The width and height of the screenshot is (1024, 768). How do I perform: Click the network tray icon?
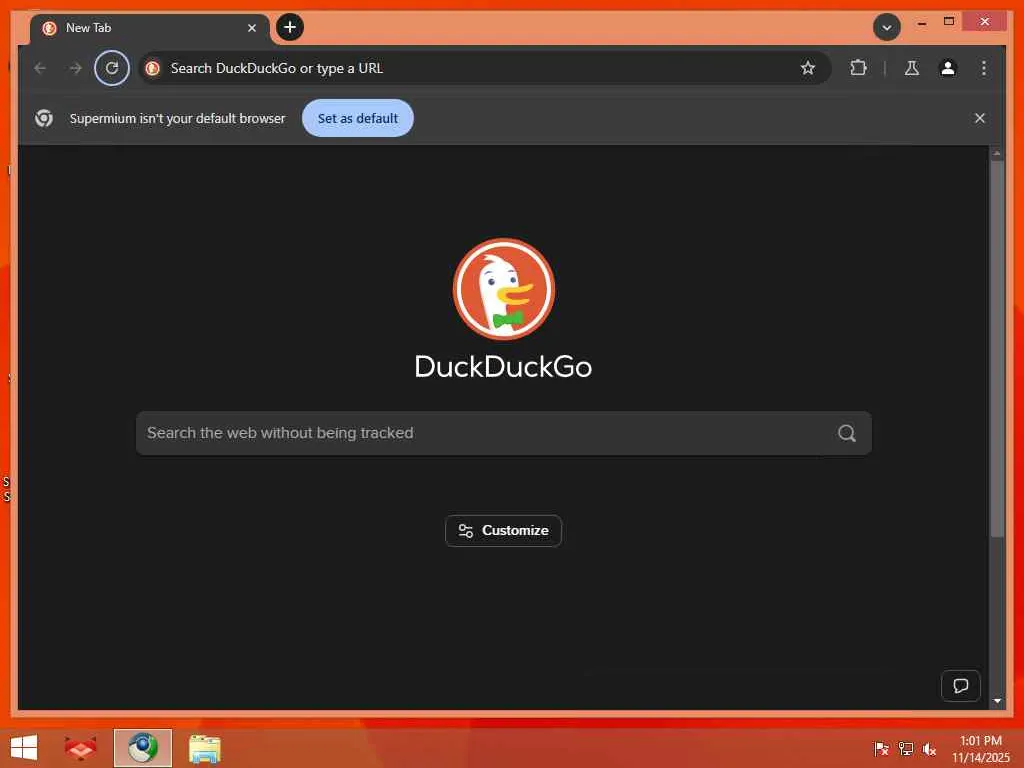coord(905,749)
